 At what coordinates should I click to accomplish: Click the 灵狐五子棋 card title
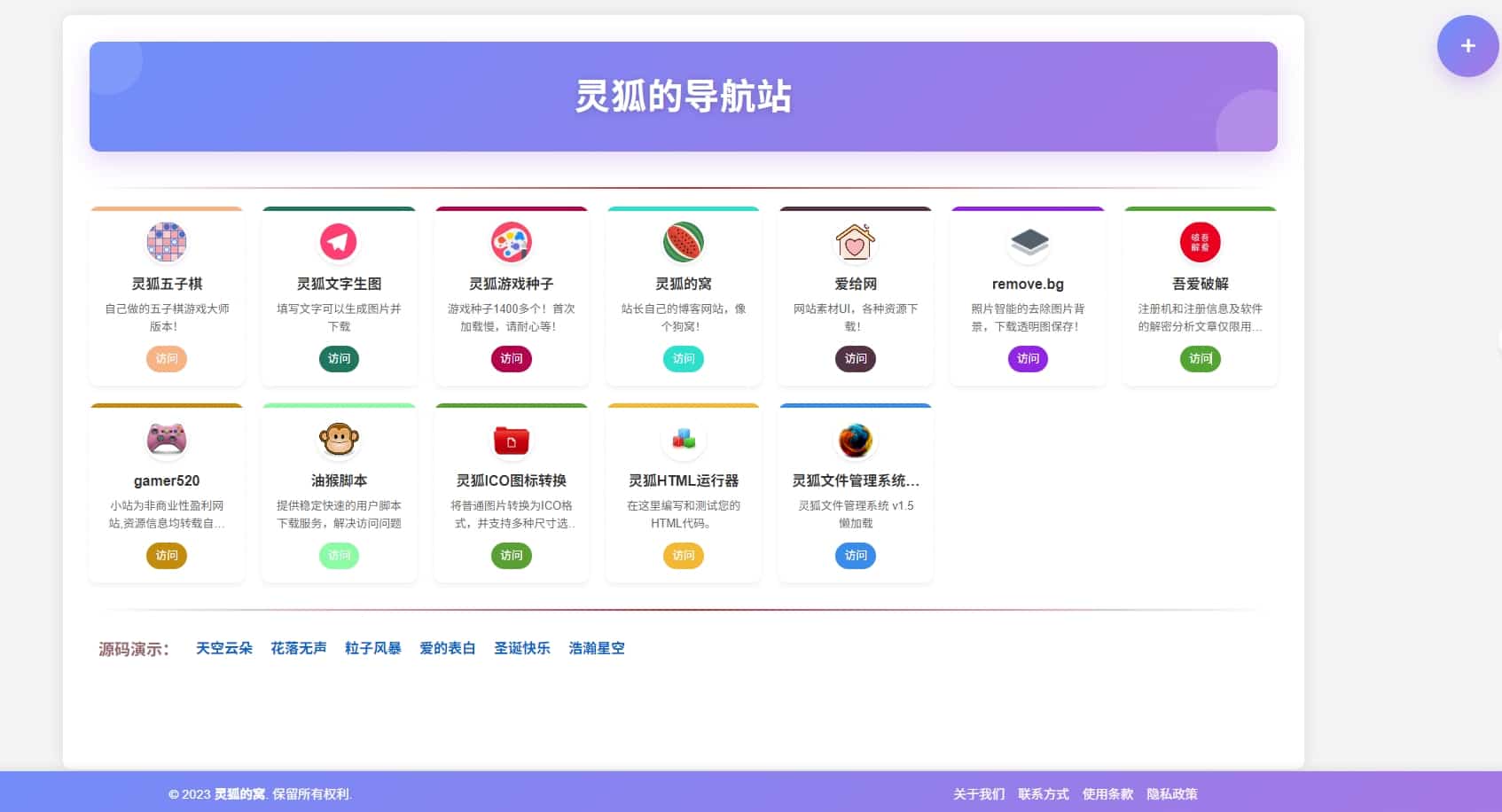pos(167,284)
